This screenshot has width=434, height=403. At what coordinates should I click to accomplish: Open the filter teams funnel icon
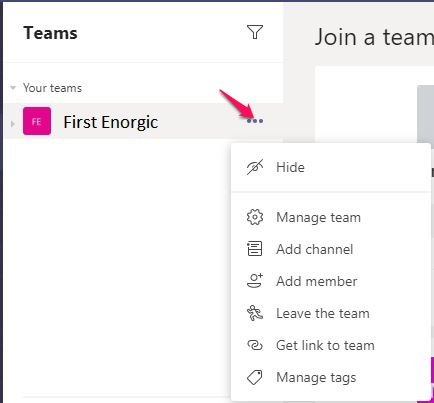tap(255, 32)
